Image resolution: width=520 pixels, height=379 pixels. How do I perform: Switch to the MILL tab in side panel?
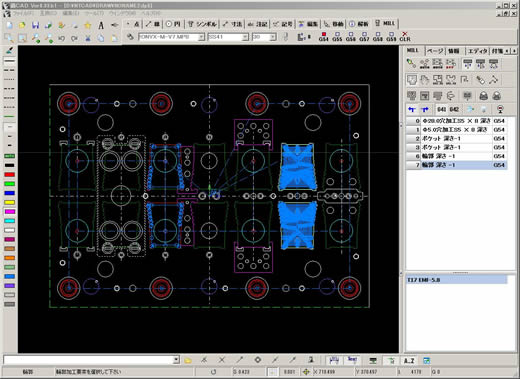click(413, 50)
